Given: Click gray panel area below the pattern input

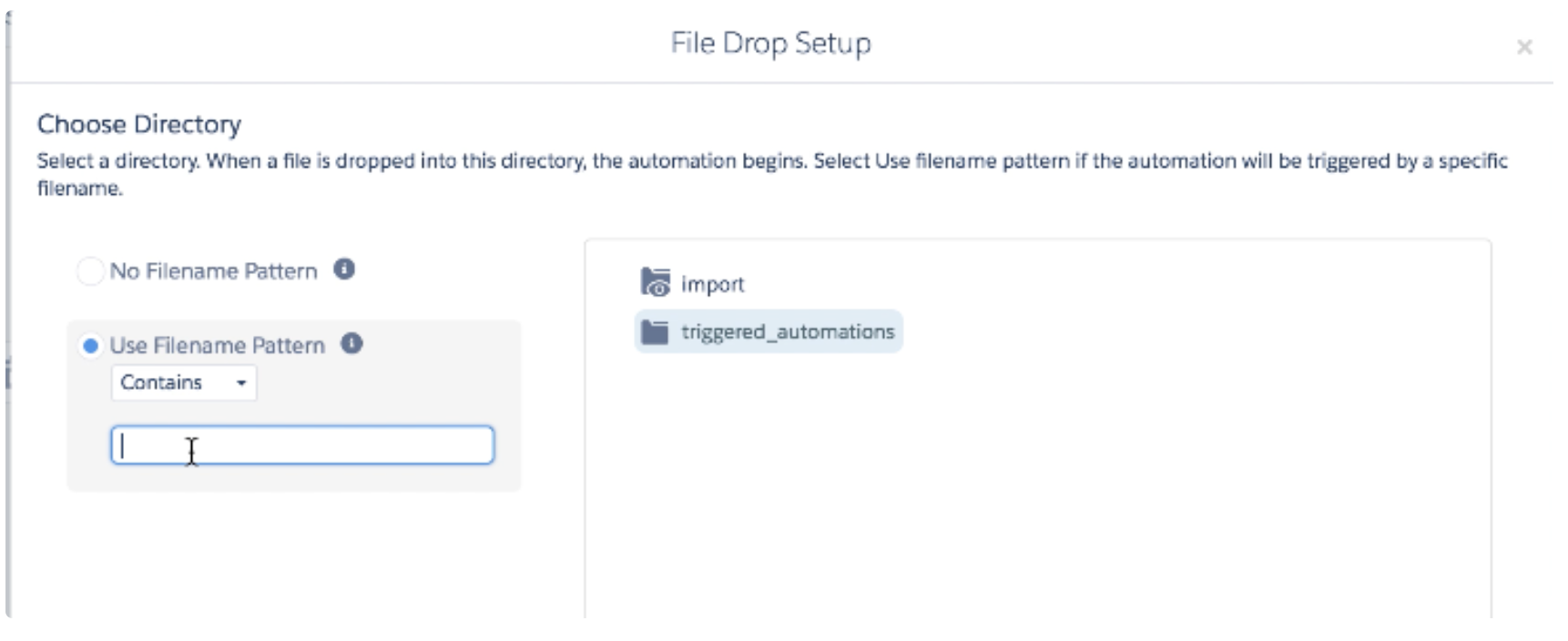Looking at the screenshot, I should coord(293,479).
